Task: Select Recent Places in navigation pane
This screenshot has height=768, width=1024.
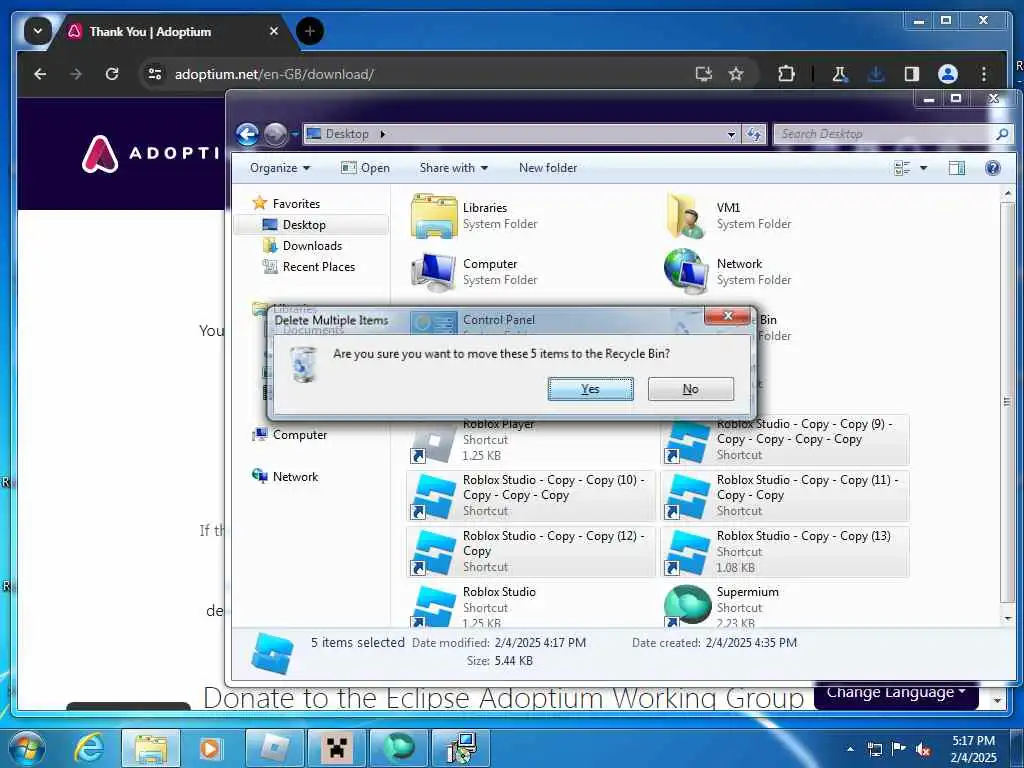Action: point(308,266)
